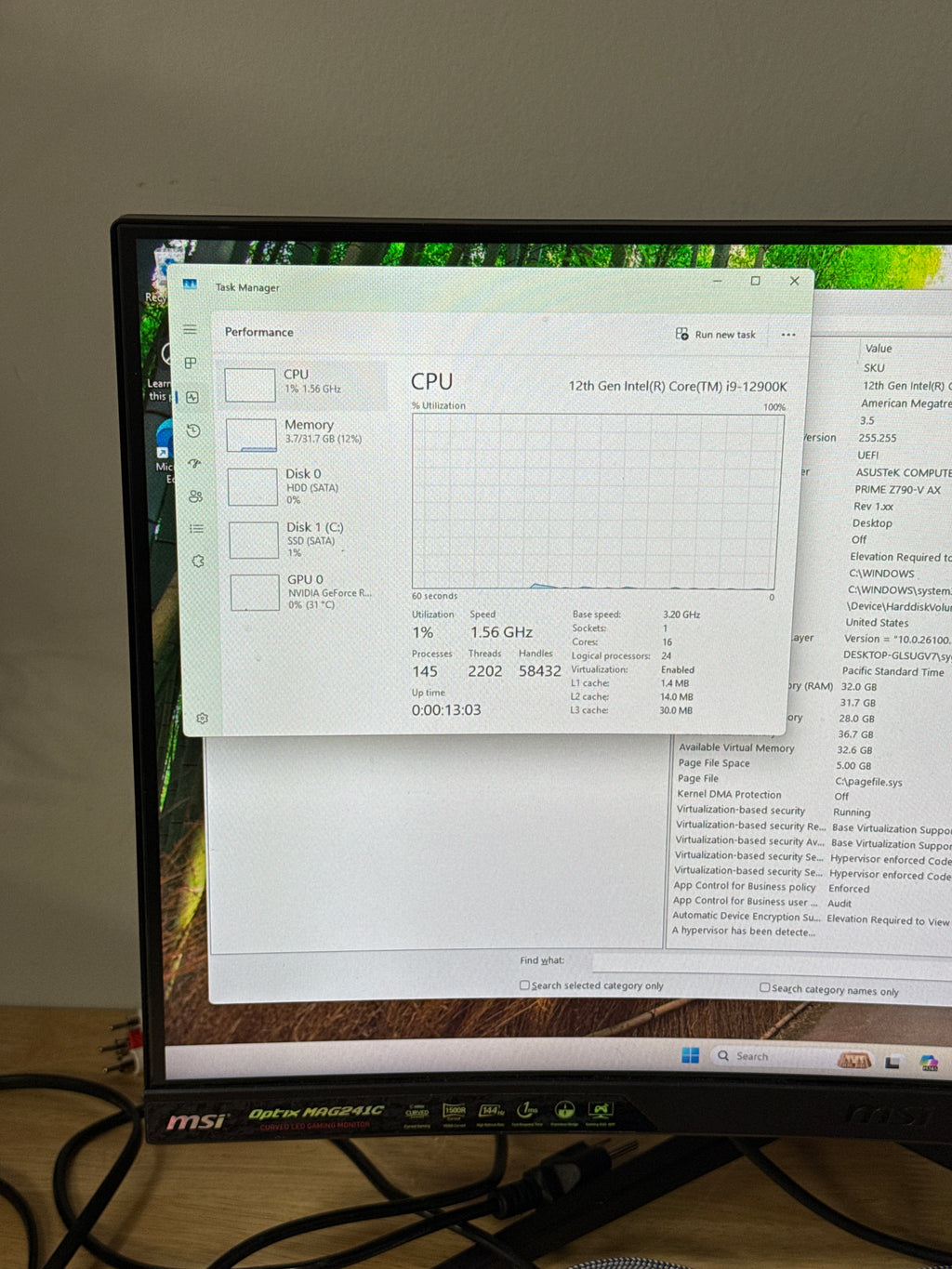Image resolution: width=952 pixels, height=1269 pixels.
Task: Click the GPU 0 mini graph thumbnail
Action: (x=255, y=592)
